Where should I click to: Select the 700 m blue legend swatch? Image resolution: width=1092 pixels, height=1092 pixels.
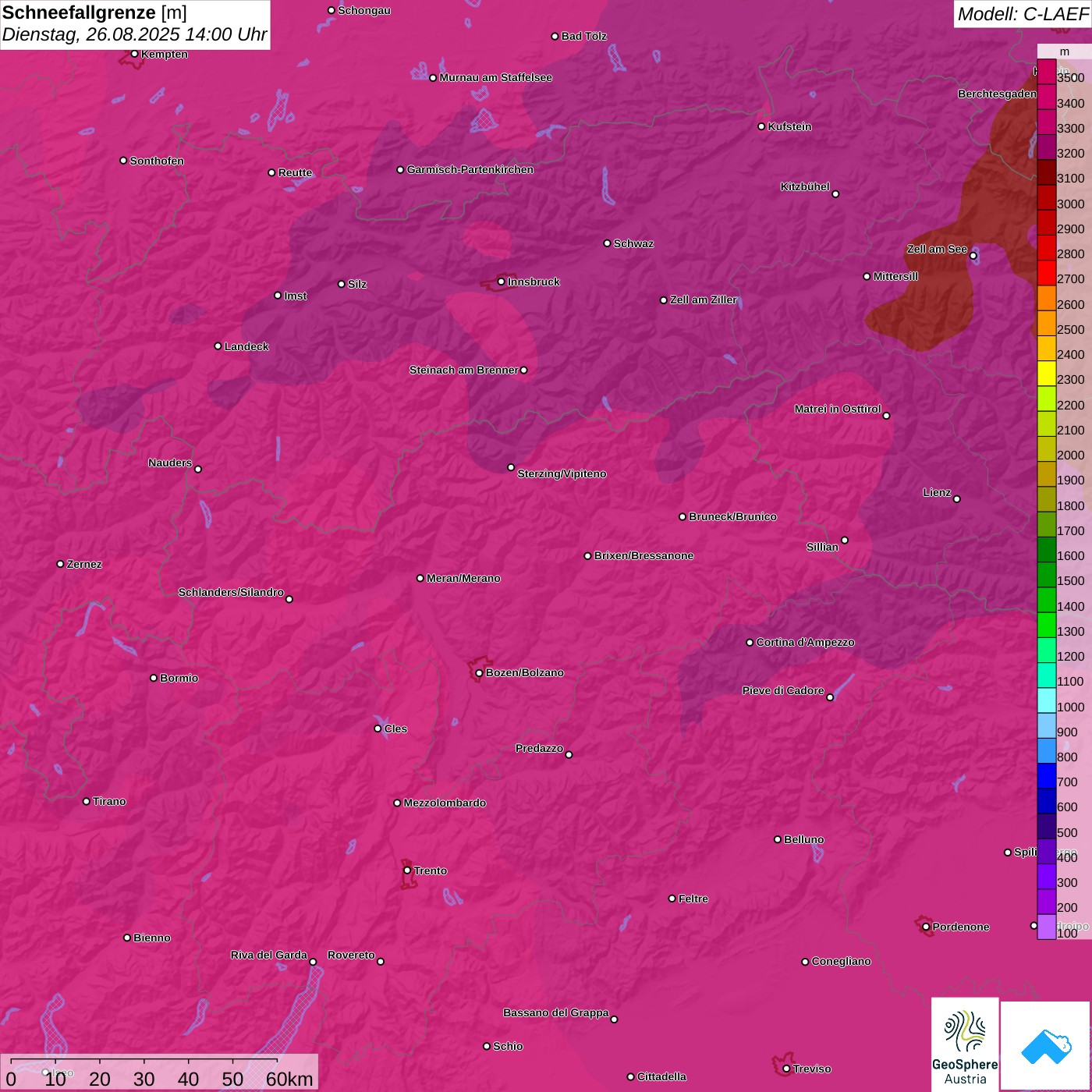[1047, 776]
